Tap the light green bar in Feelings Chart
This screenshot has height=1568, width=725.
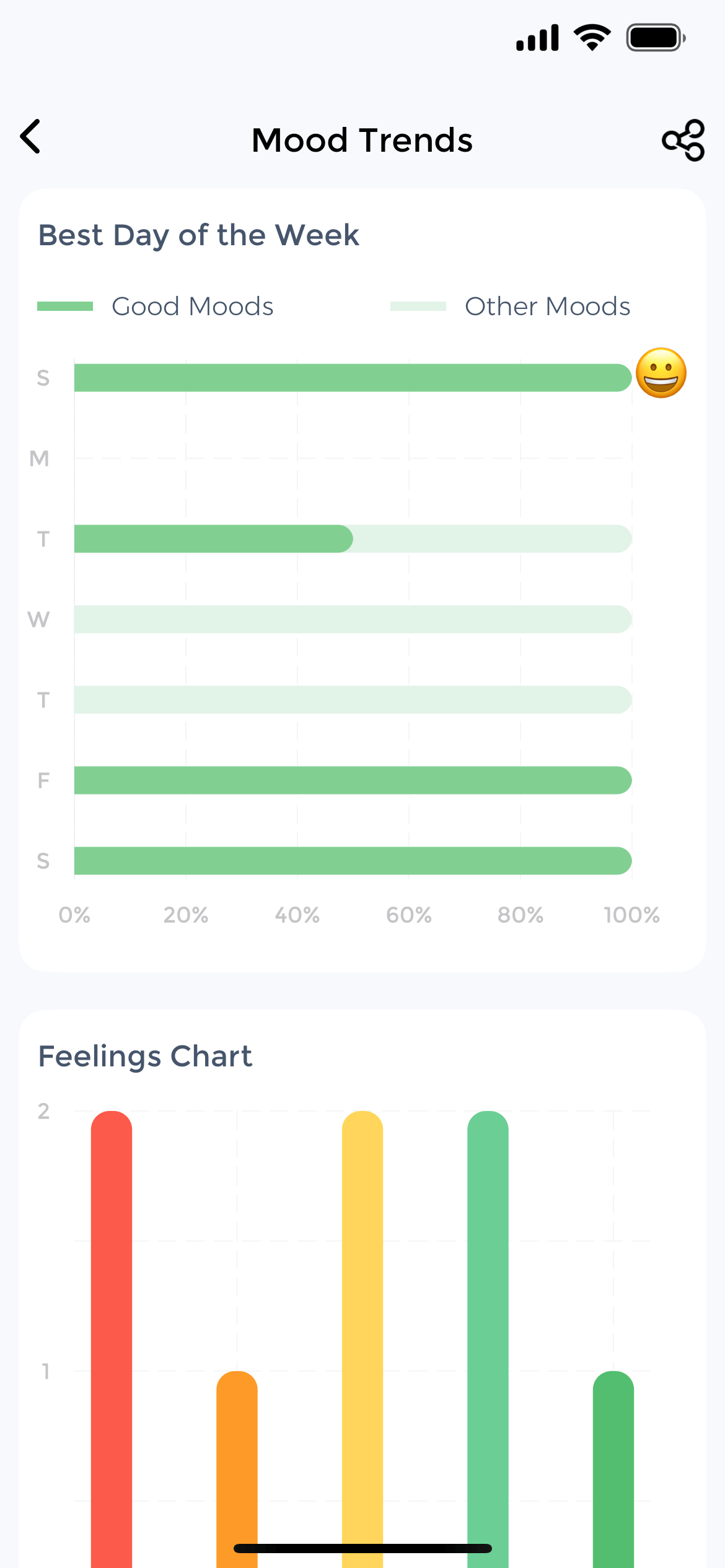point(488,1331)
